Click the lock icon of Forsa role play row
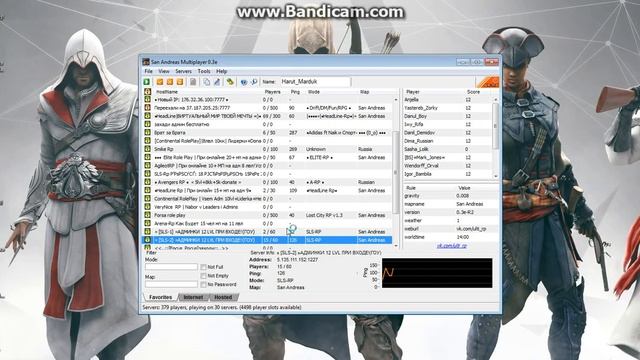This screenshot has width=640, height=360. coord(147,215)
